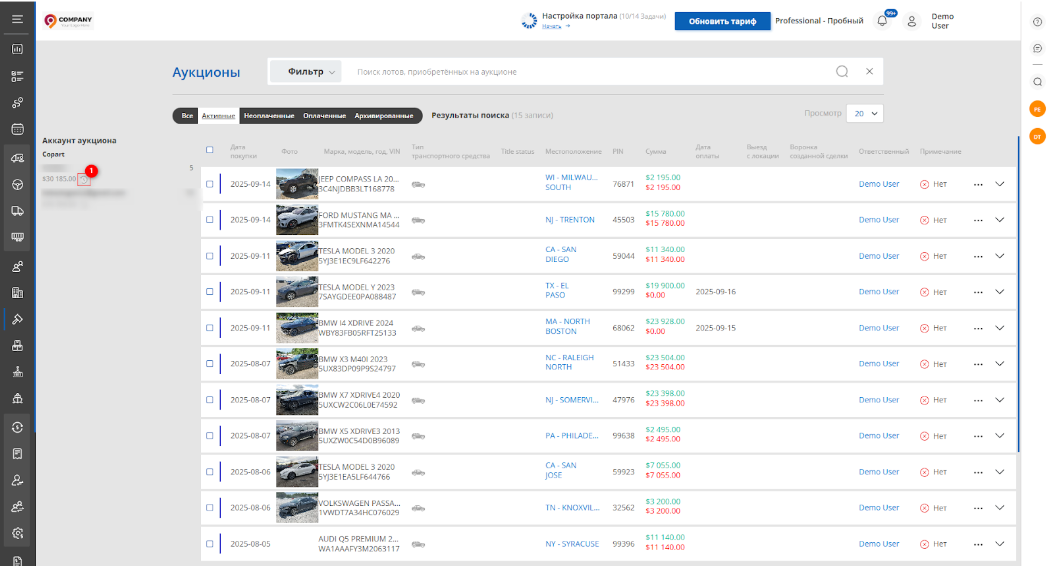Open the Просмотр page size dropdown
1062x566 pixels.
(x=865, y=114)
